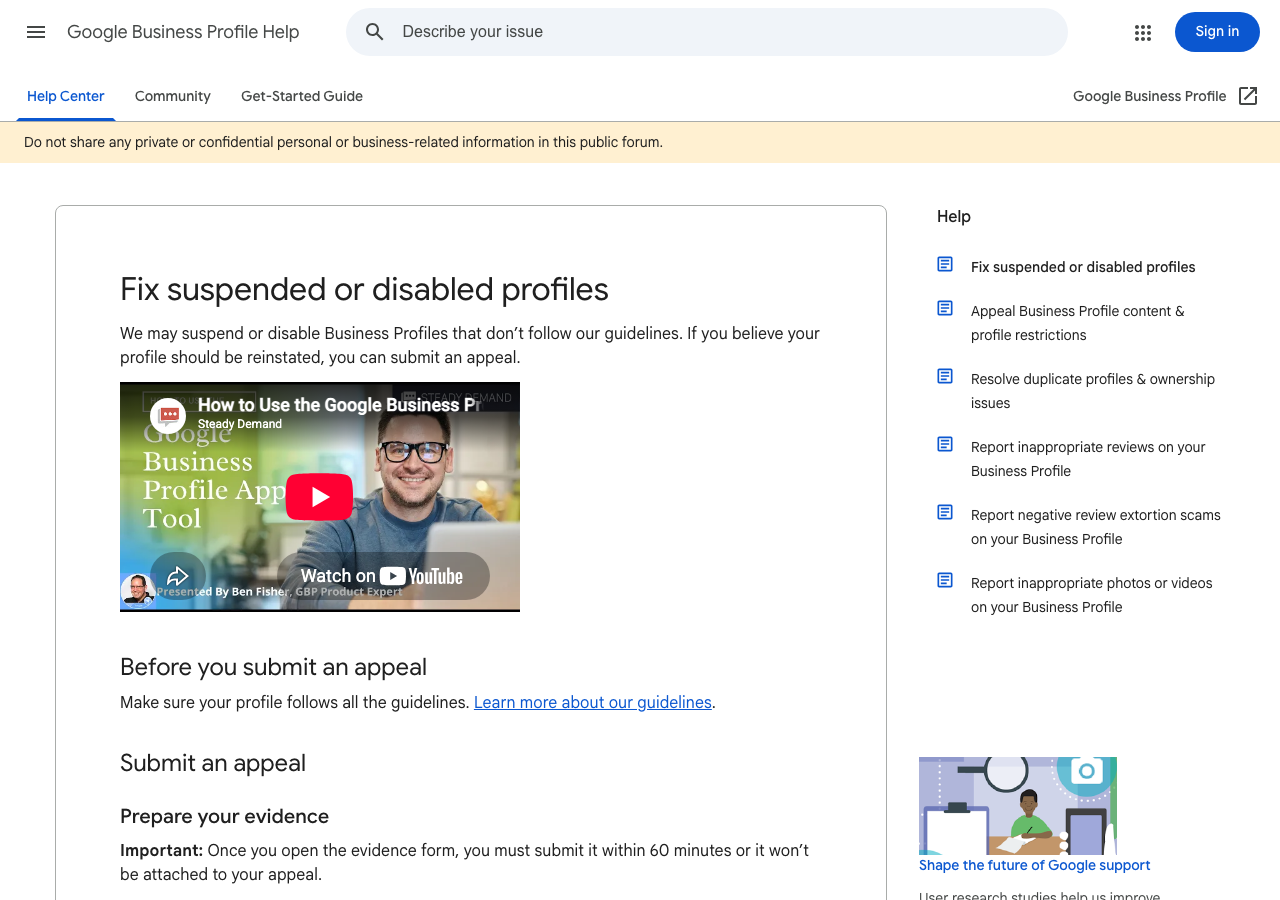Screen dimensions: 1280x900
Task: Click the Fix suspended or disabled profiles heading
Action: click(364, 289)
